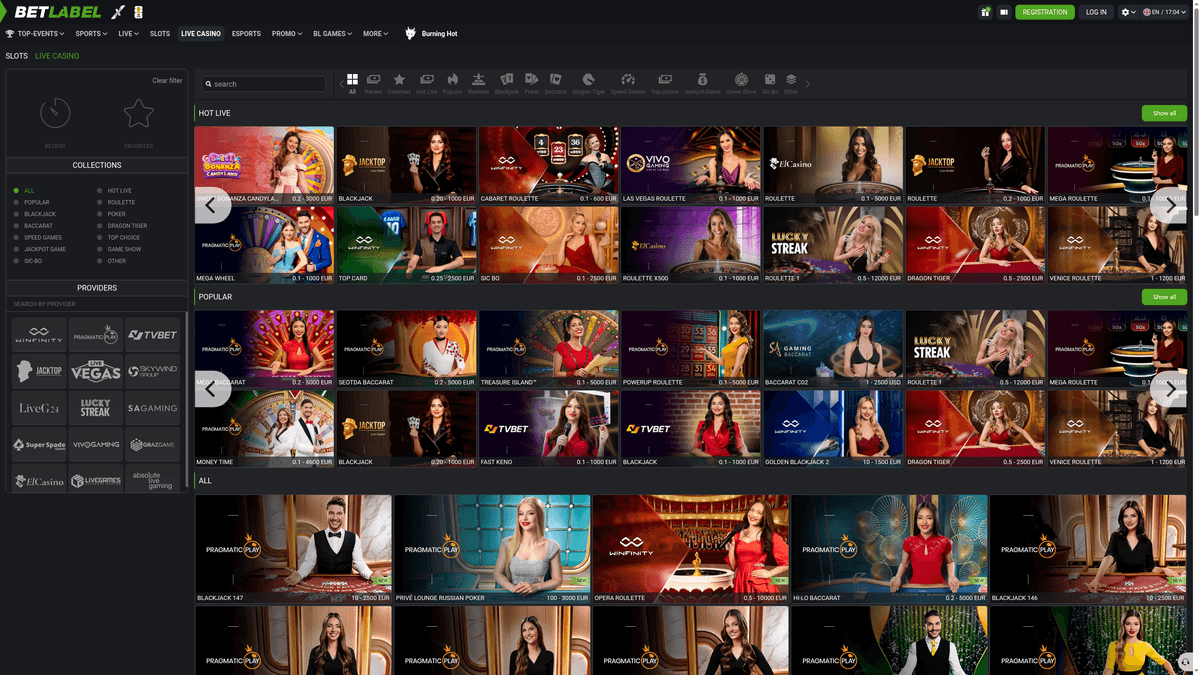The height and width of the screenshot is (675, 1200).
Task: Click the REGISTRATION button
Action: click(x=1045, y=12)
